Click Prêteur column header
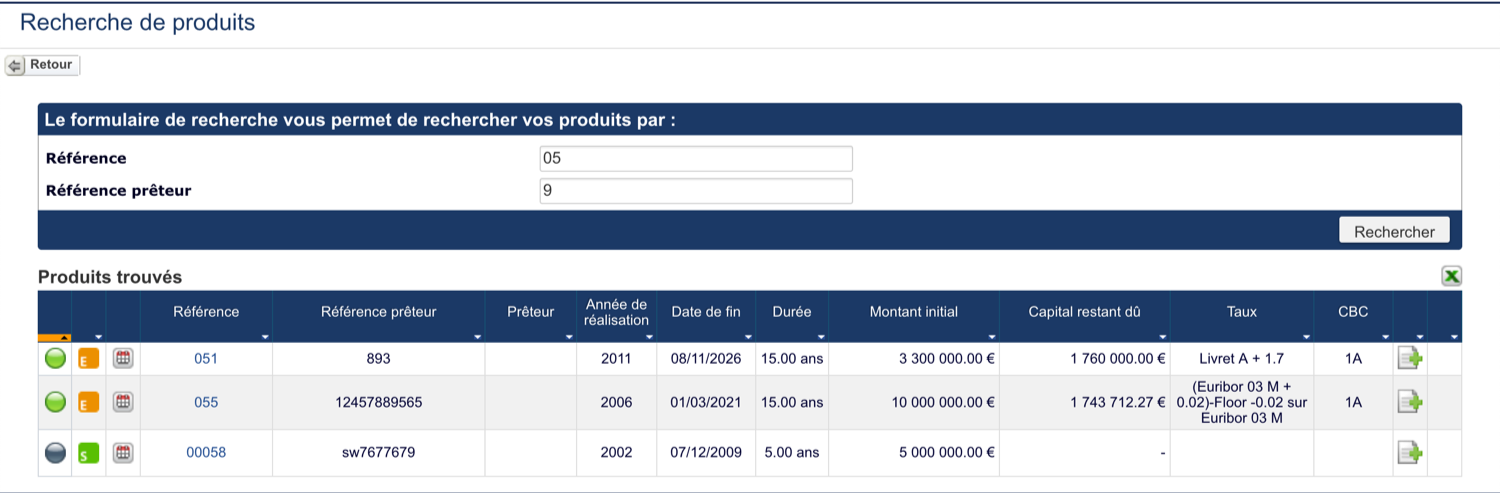Screen dimensions: 1500x493 point(530,312)
